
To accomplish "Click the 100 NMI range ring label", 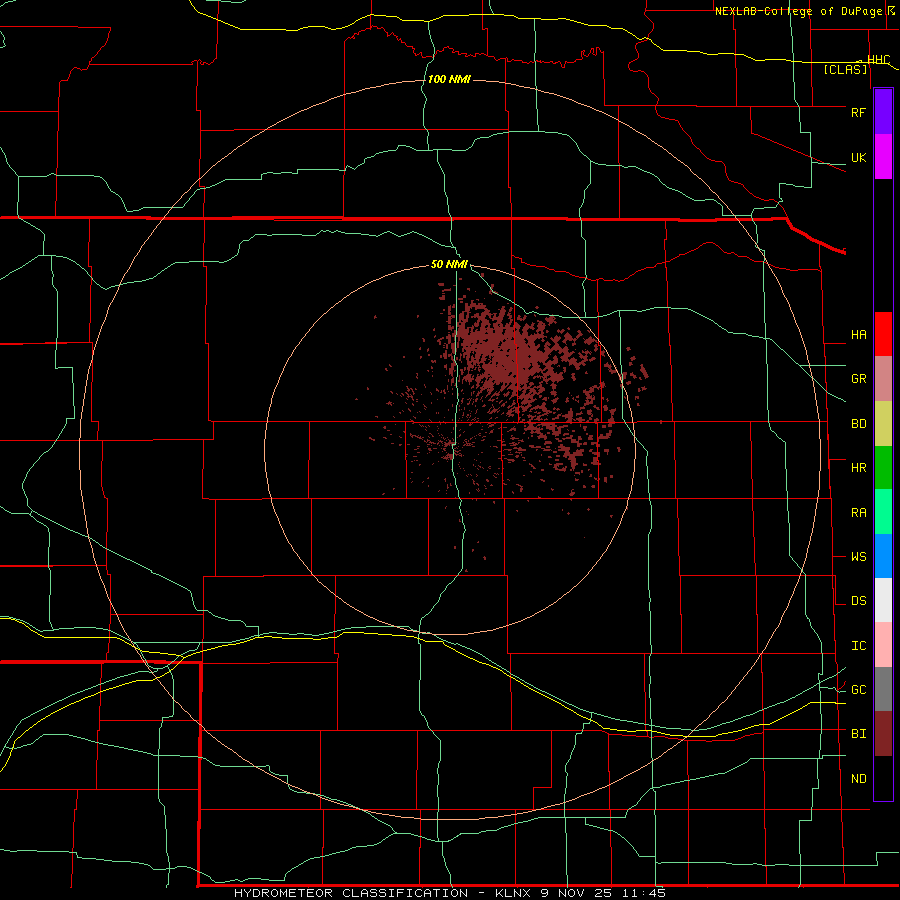I will (449, 79).
